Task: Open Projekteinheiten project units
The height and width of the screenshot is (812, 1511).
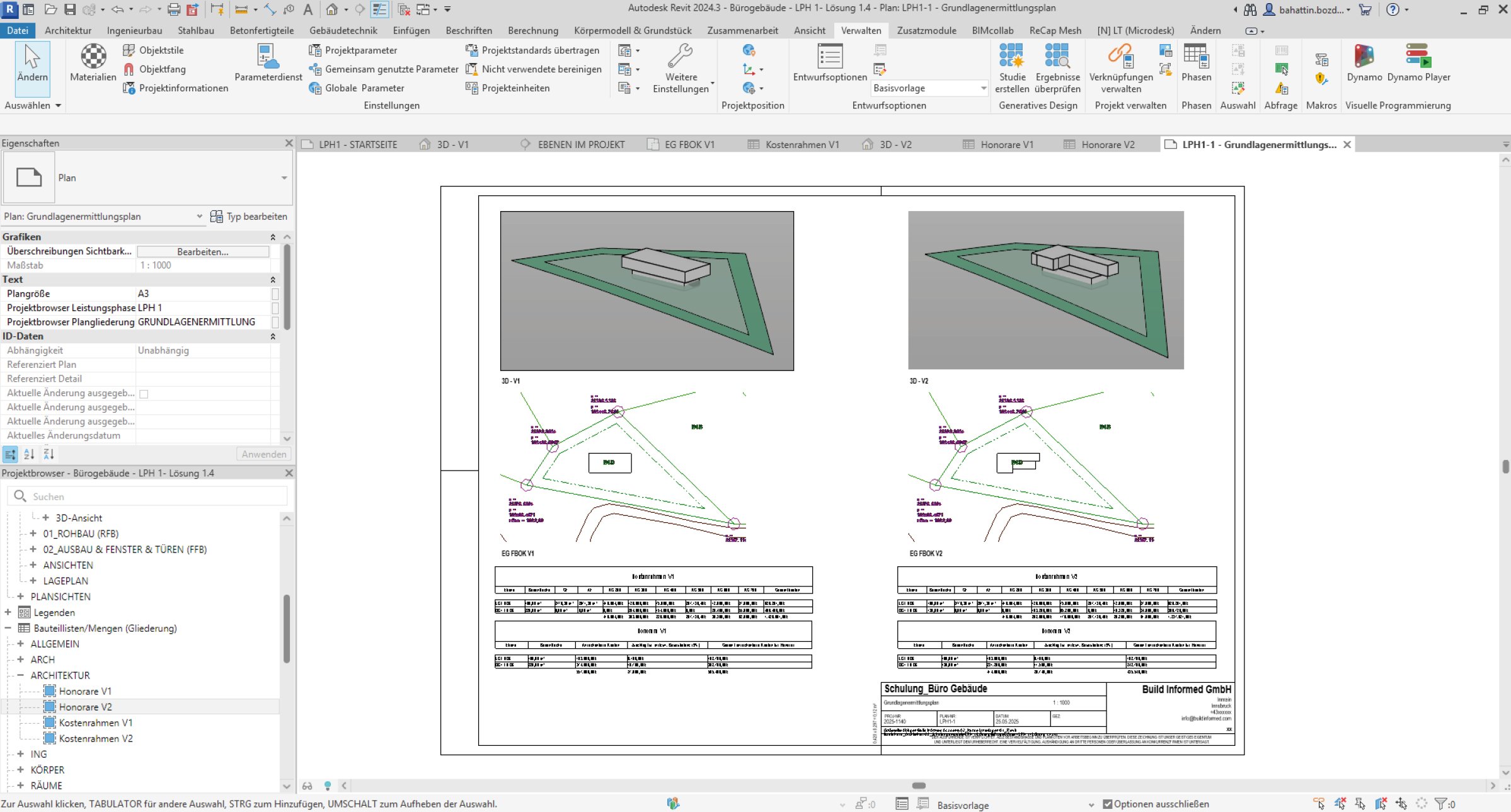Action: click(x=507, y=88)
